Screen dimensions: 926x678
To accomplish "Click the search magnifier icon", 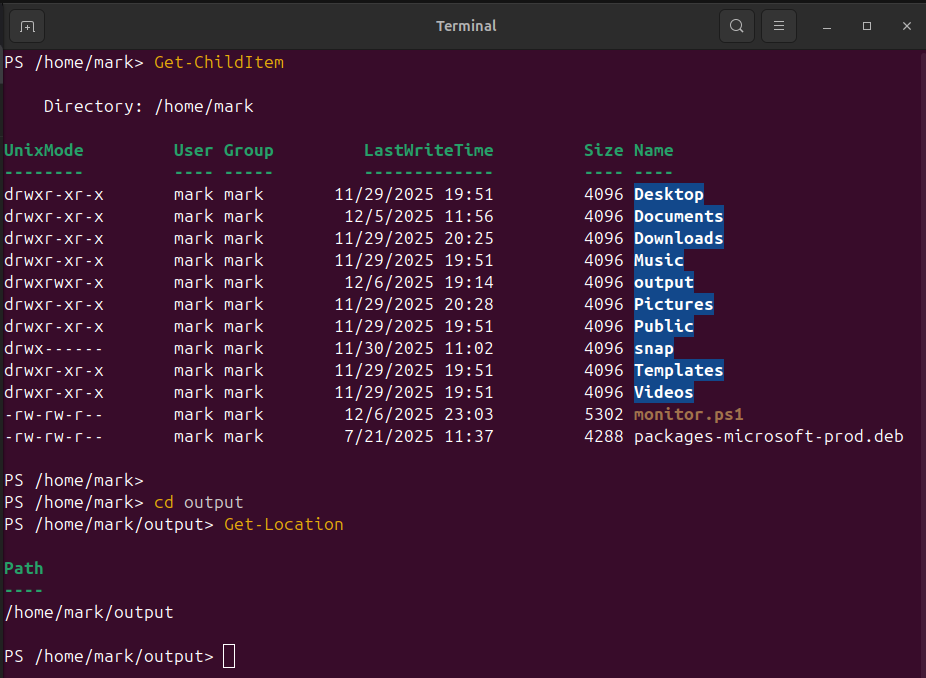I will 737,26.
